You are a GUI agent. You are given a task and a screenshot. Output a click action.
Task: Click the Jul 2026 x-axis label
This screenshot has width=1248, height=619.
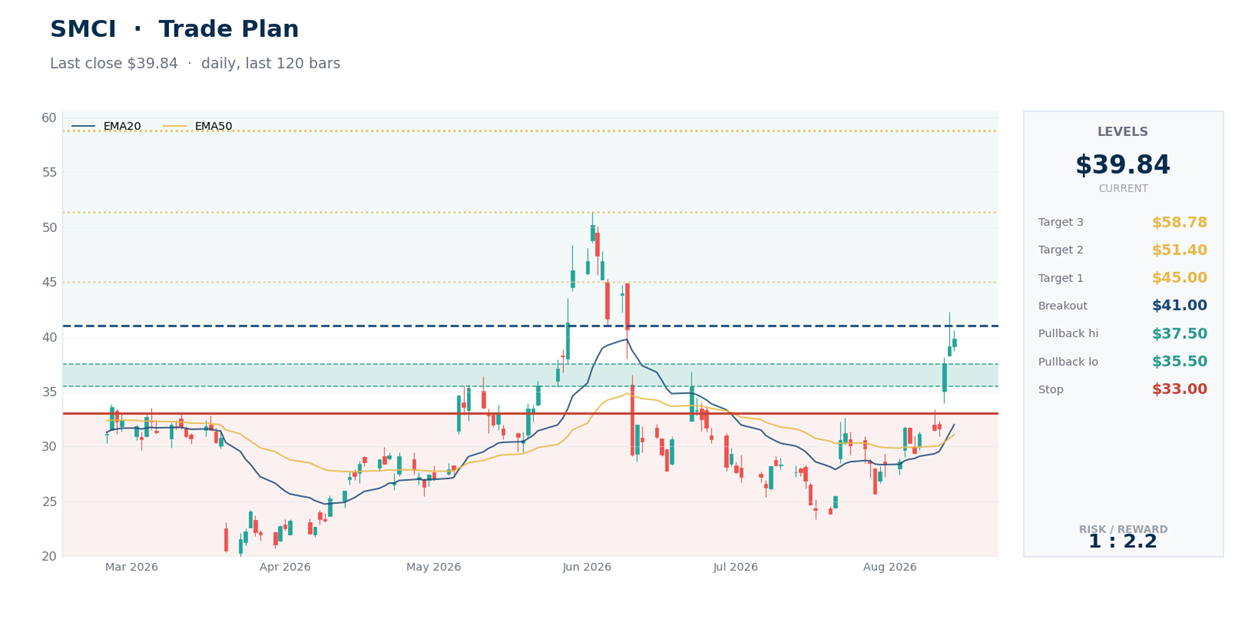736,567
